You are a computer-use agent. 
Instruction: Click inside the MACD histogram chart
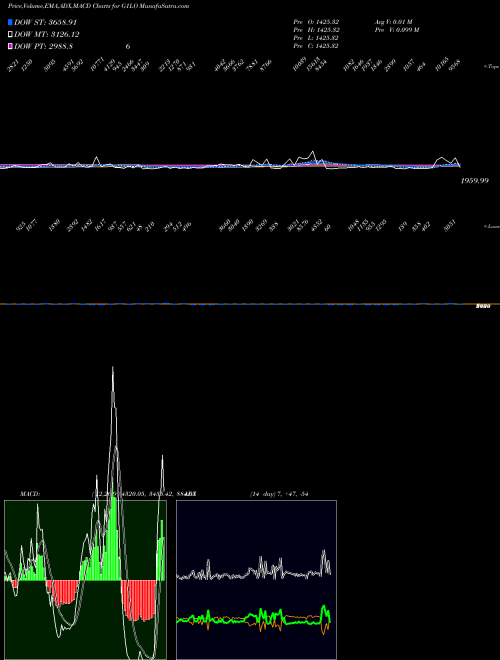coord(85,580)
